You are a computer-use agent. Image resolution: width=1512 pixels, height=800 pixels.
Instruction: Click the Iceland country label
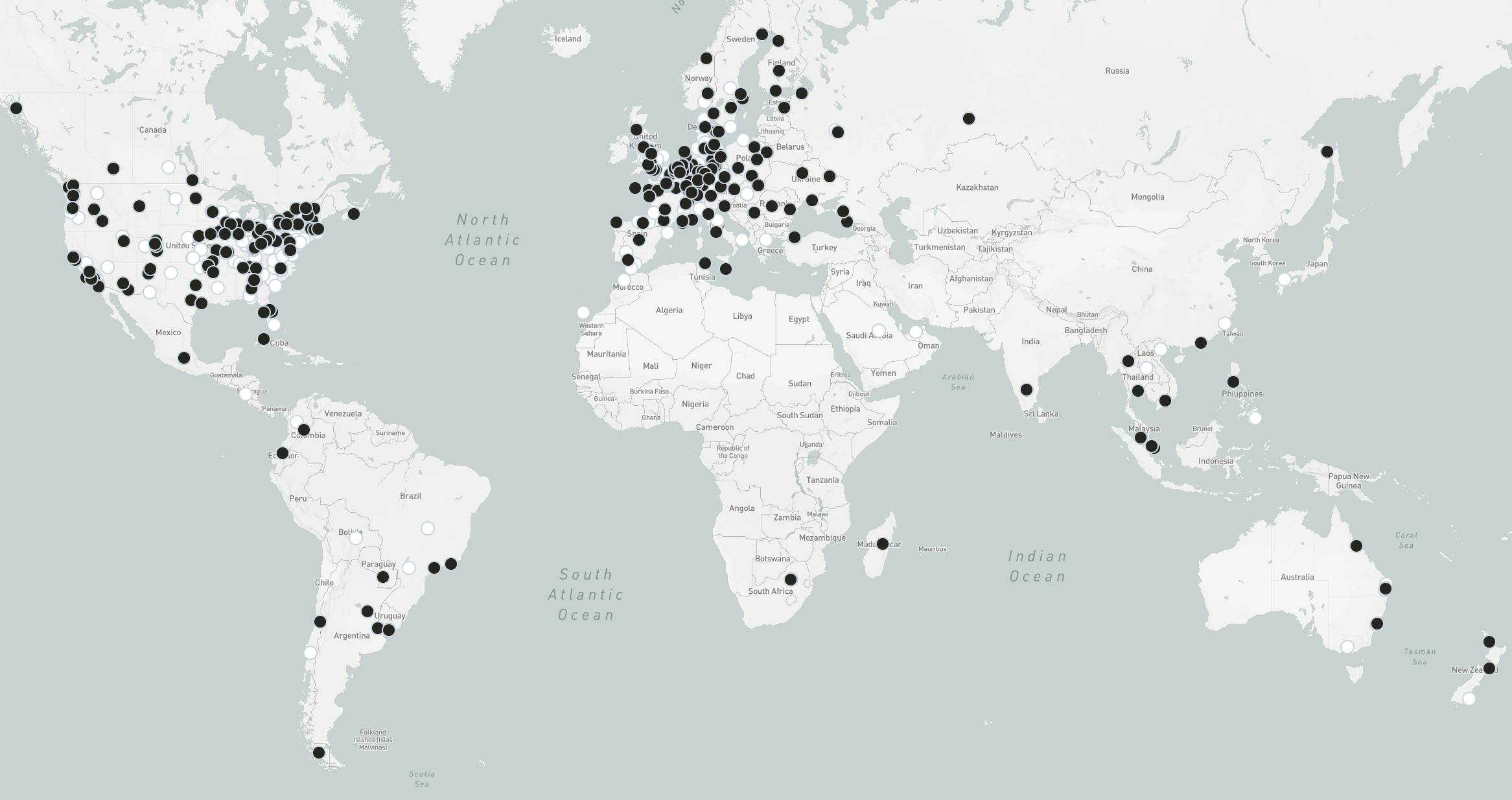568,39
